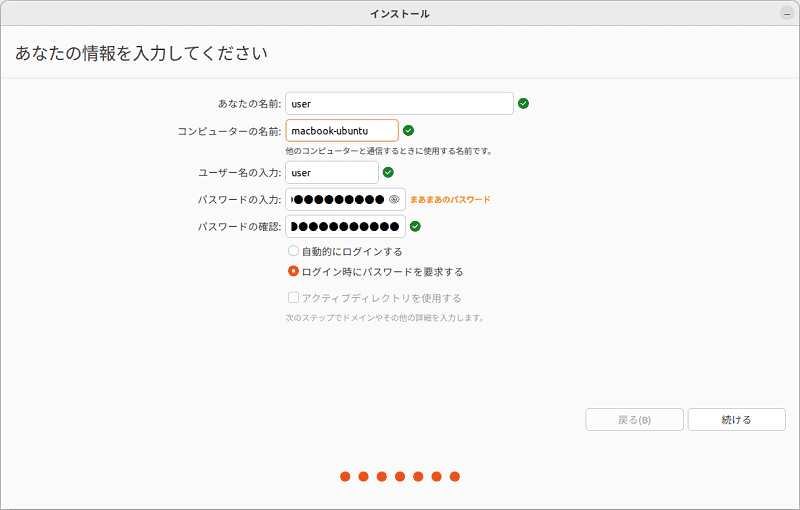Click the あなたの情報を入力してください heading
Image resolution: width=800 pixels, height=510 pixels.
click(141, 53)
